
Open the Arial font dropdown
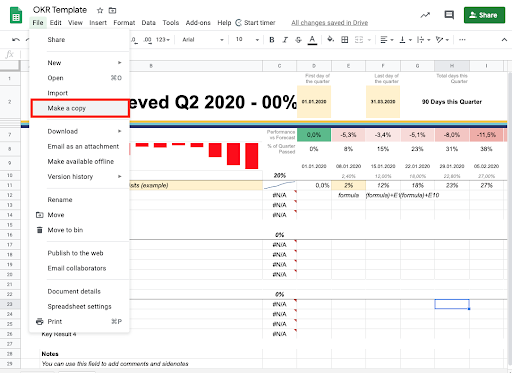(x=202, y=40)
